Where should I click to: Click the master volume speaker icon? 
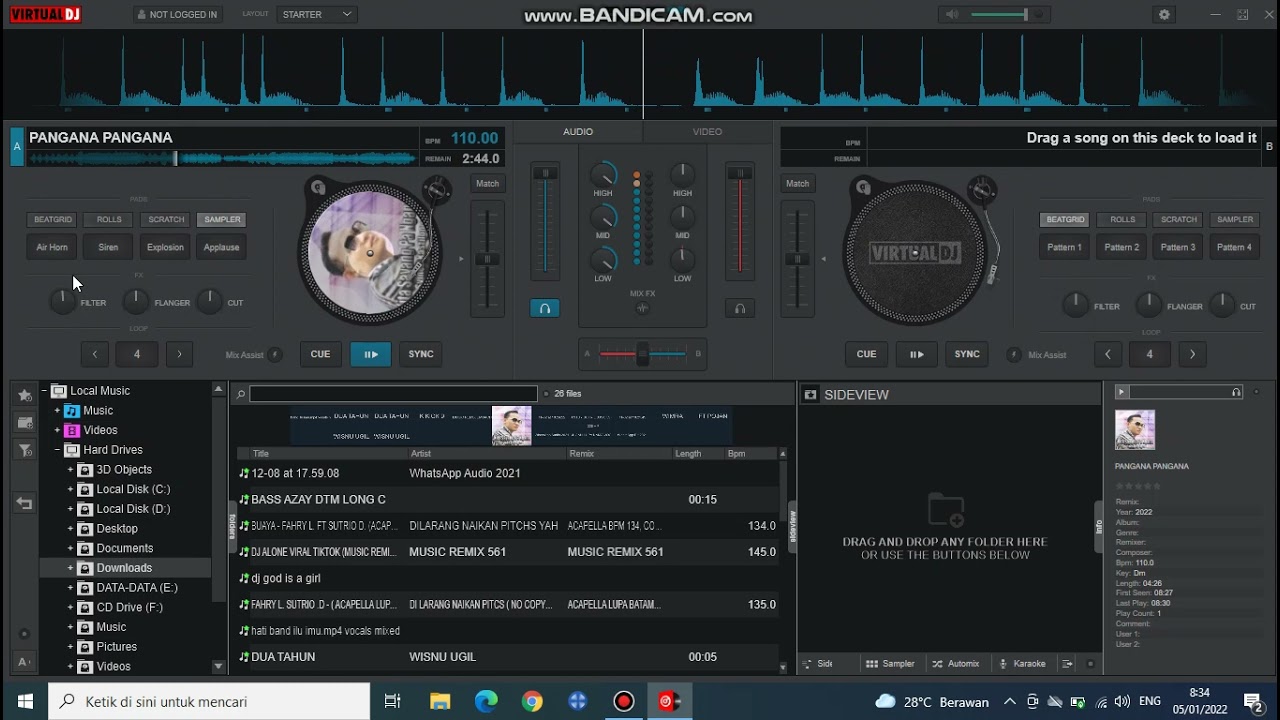tap(952, 15)
